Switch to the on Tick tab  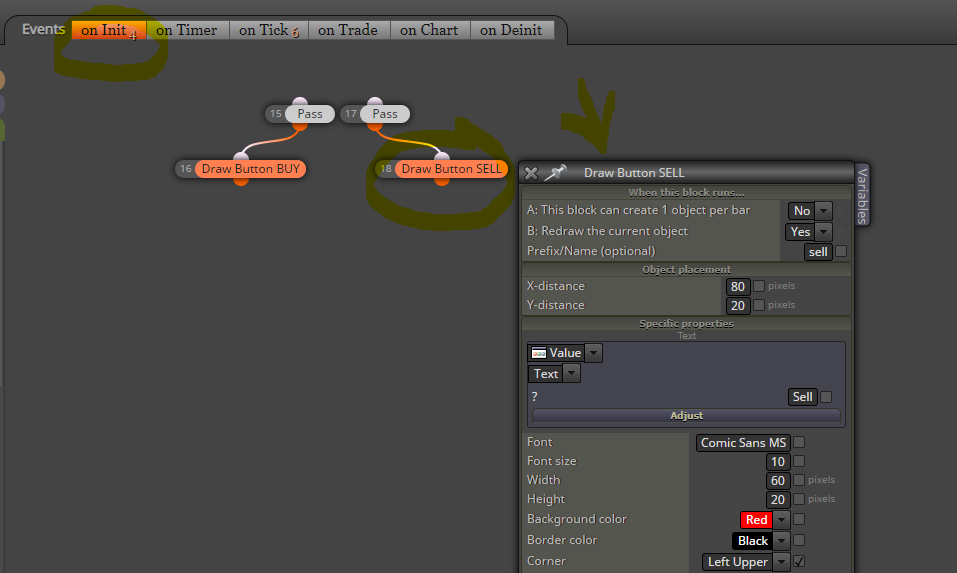[269, 30]
